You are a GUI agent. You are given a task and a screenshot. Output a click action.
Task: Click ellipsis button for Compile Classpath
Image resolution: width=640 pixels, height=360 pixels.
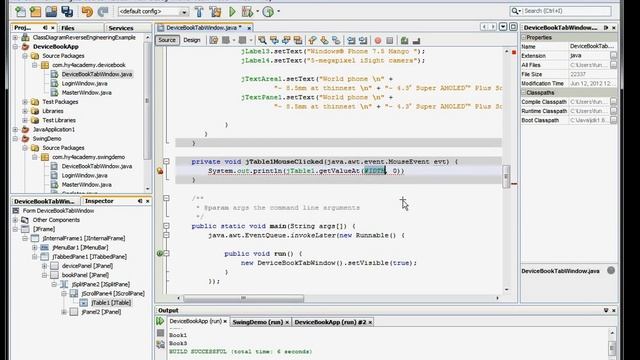[613, 102]
